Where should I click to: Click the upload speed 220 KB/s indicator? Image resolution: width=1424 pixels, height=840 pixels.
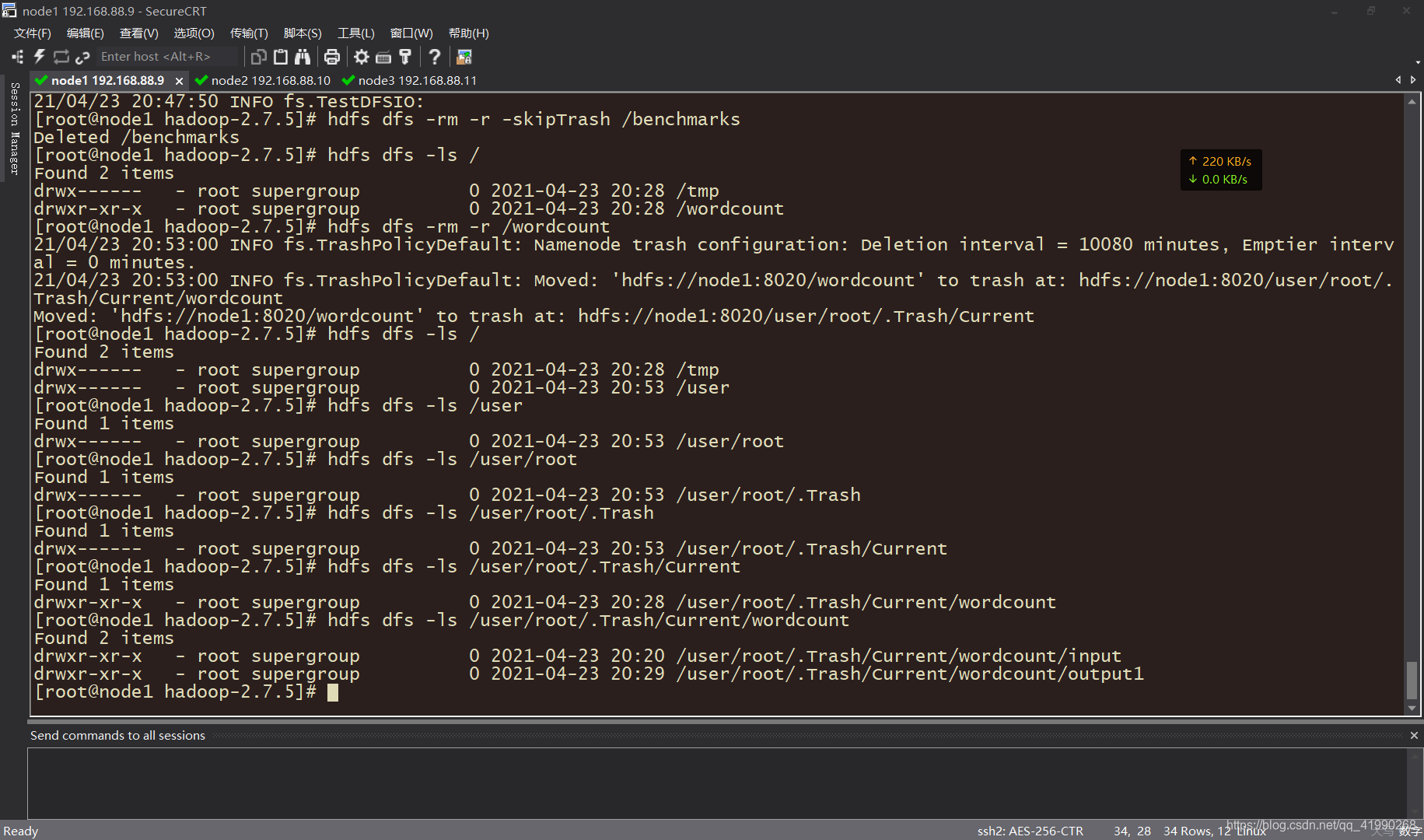[1220, 161]
